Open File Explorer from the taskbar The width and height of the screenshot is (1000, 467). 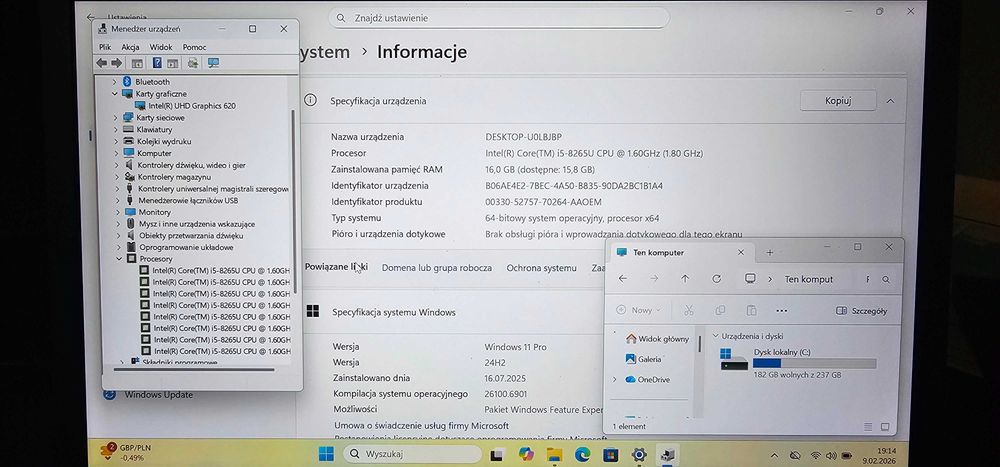click(554, 454)
